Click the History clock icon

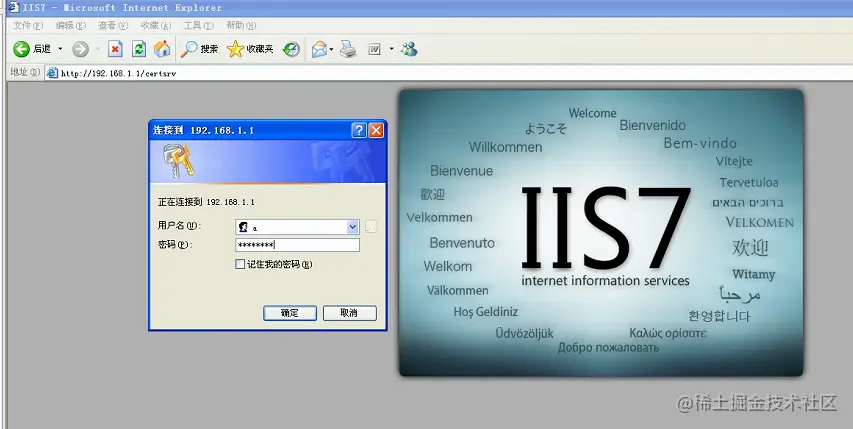pos(292,49)
